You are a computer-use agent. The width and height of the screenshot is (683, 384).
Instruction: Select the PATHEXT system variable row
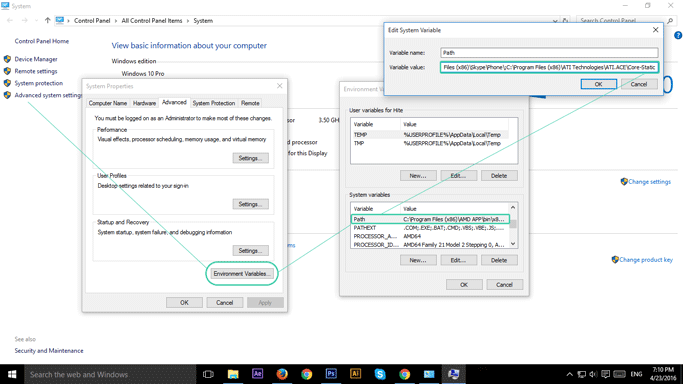[430, 228]
